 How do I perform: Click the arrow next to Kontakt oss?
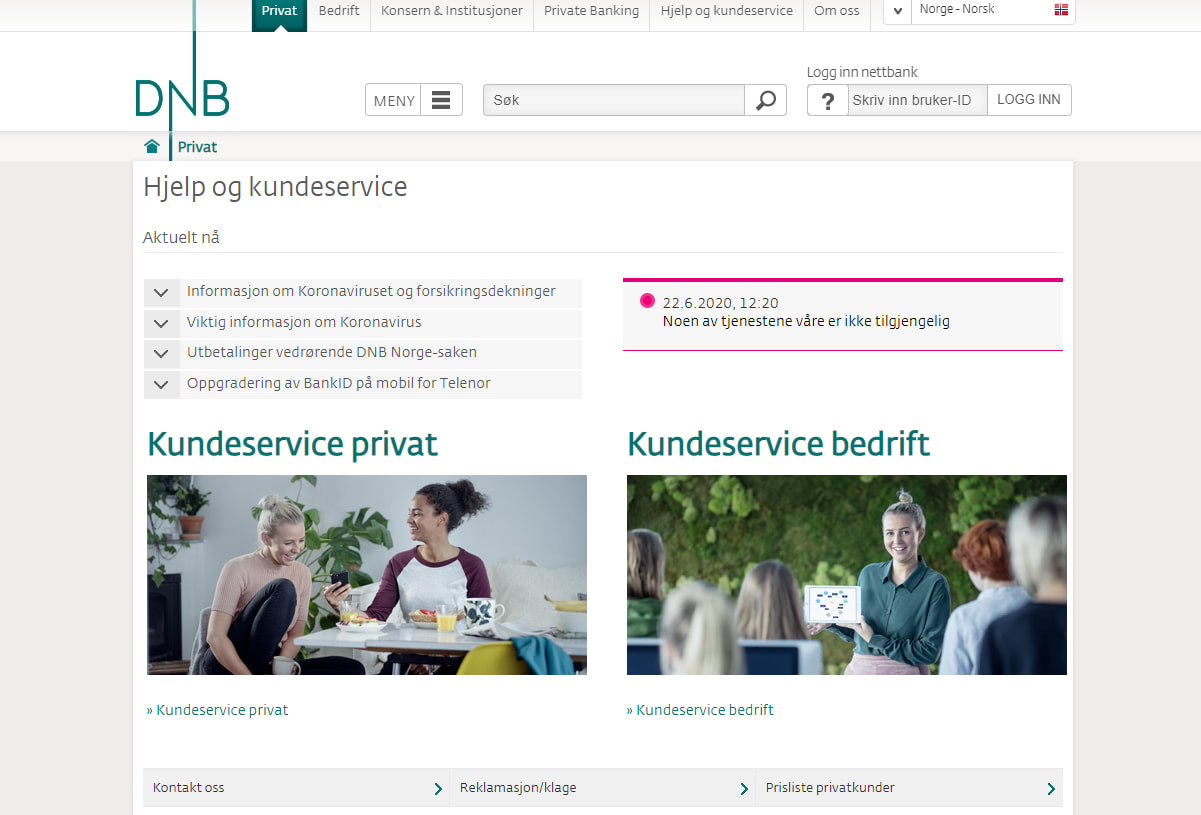438,789
